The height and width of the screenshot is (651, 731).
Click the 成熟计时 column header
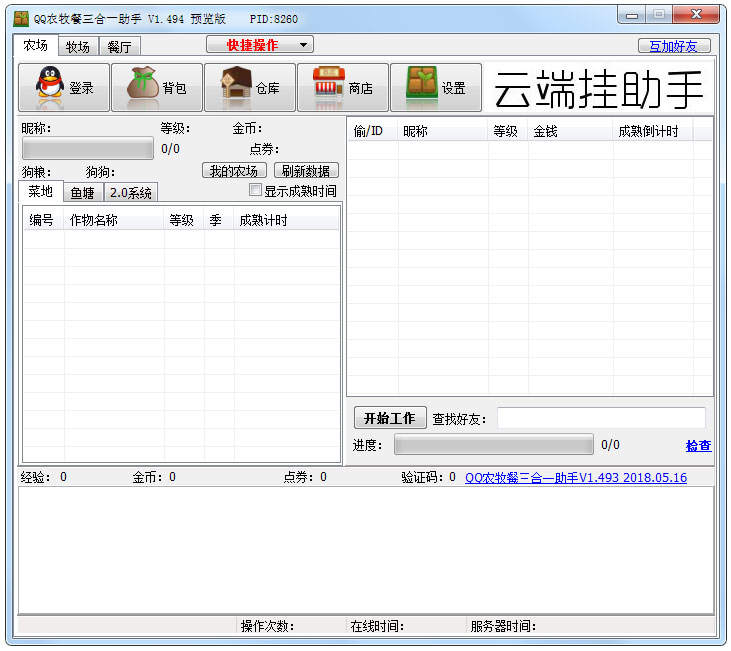pos(286,220)
